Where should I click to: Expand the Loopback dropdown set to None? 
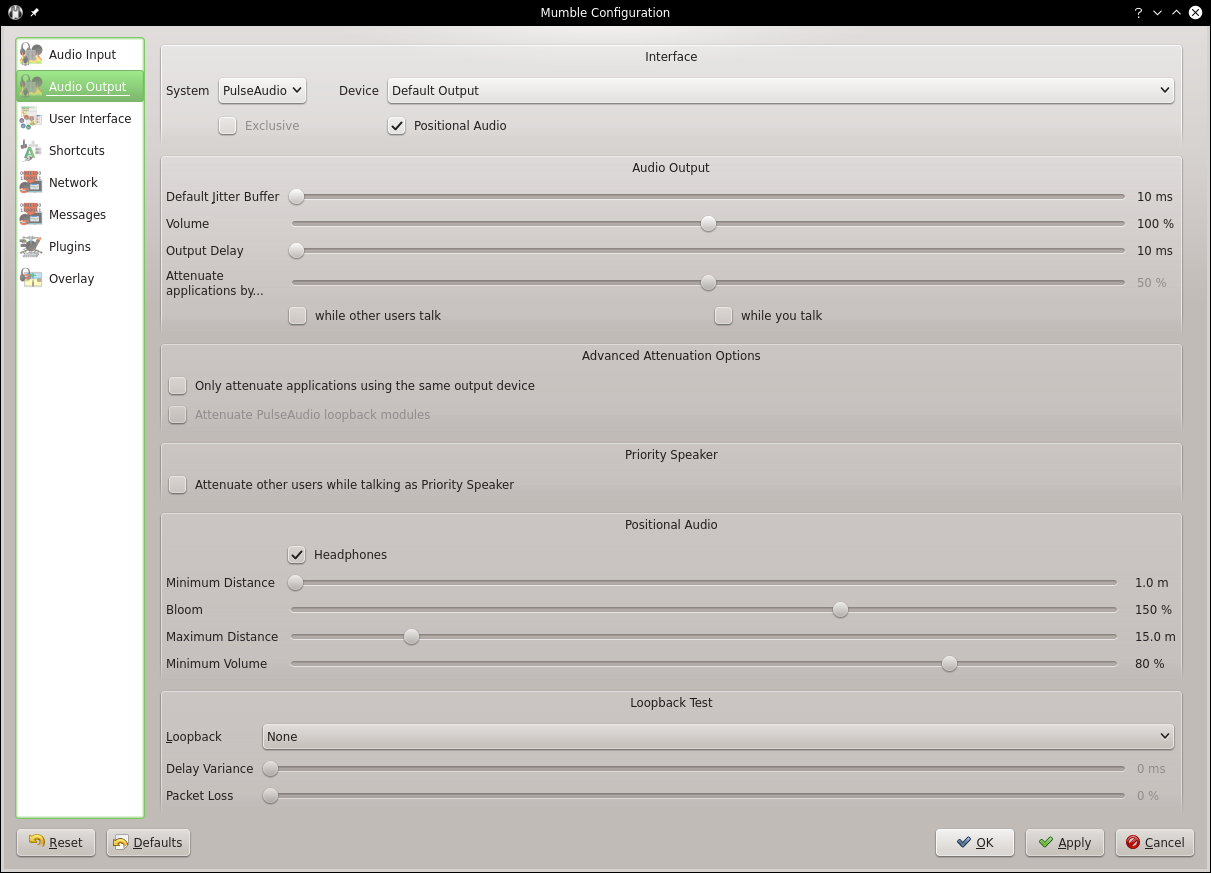pos(719,736)
